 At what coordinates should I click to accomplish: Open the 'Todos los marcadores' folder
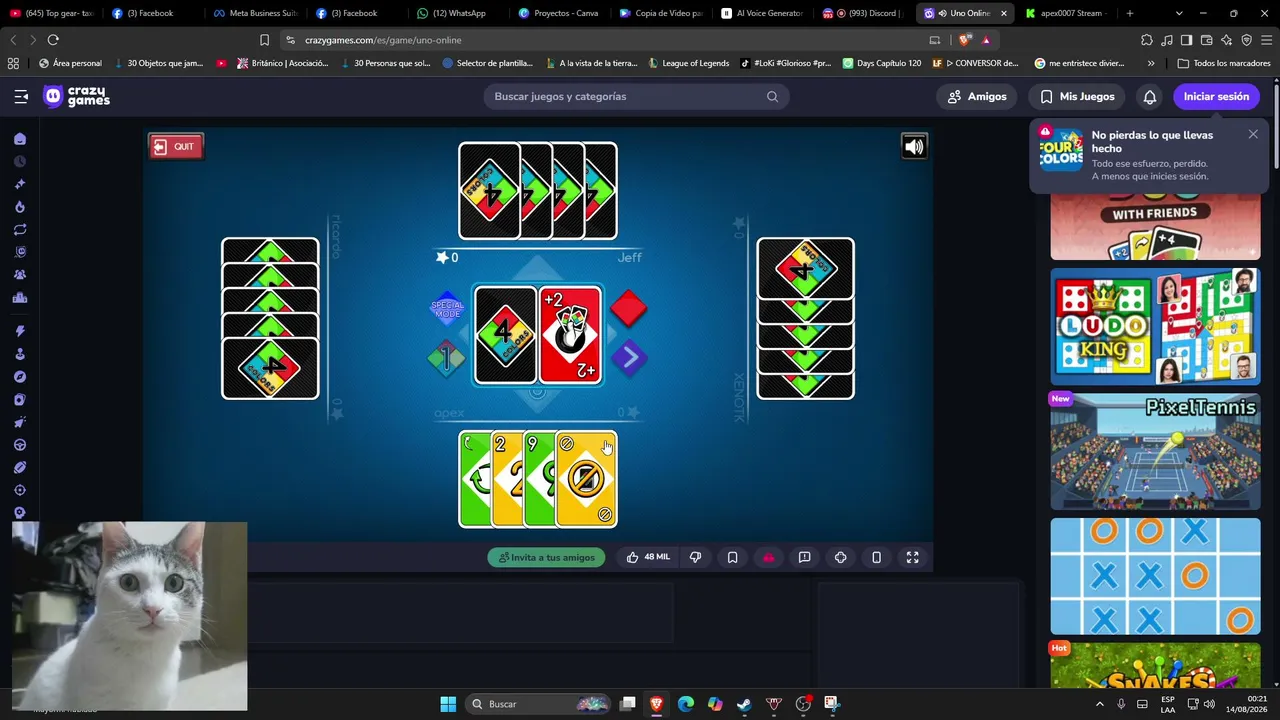point(1224,63)
